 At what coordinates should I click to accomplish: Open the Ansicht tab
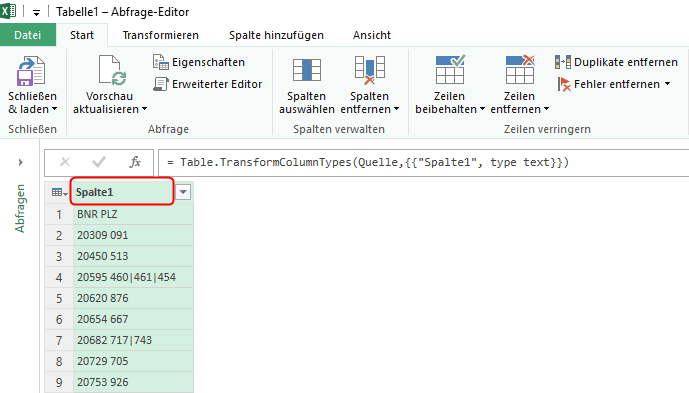point(372,35)
